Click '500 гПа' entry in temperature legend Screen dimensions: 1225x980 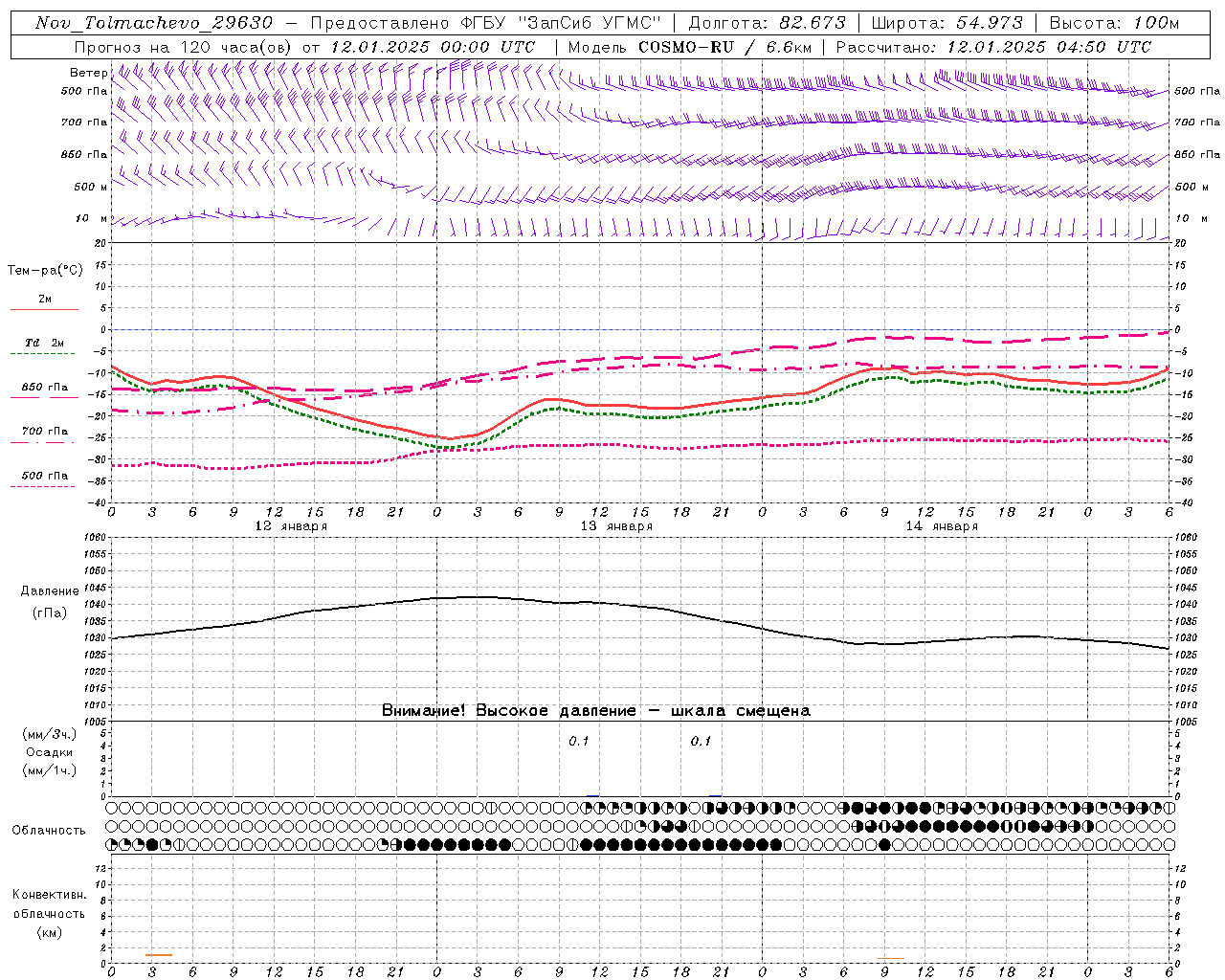[x=45, y=476]
